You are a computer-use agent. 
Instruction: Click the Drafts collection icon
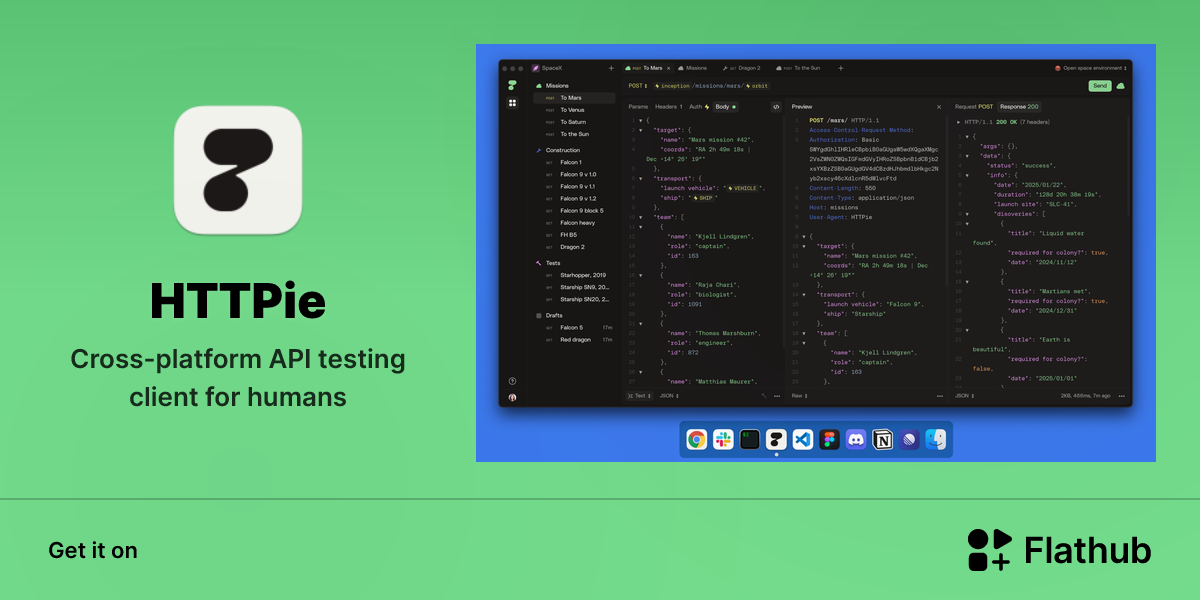538,315
